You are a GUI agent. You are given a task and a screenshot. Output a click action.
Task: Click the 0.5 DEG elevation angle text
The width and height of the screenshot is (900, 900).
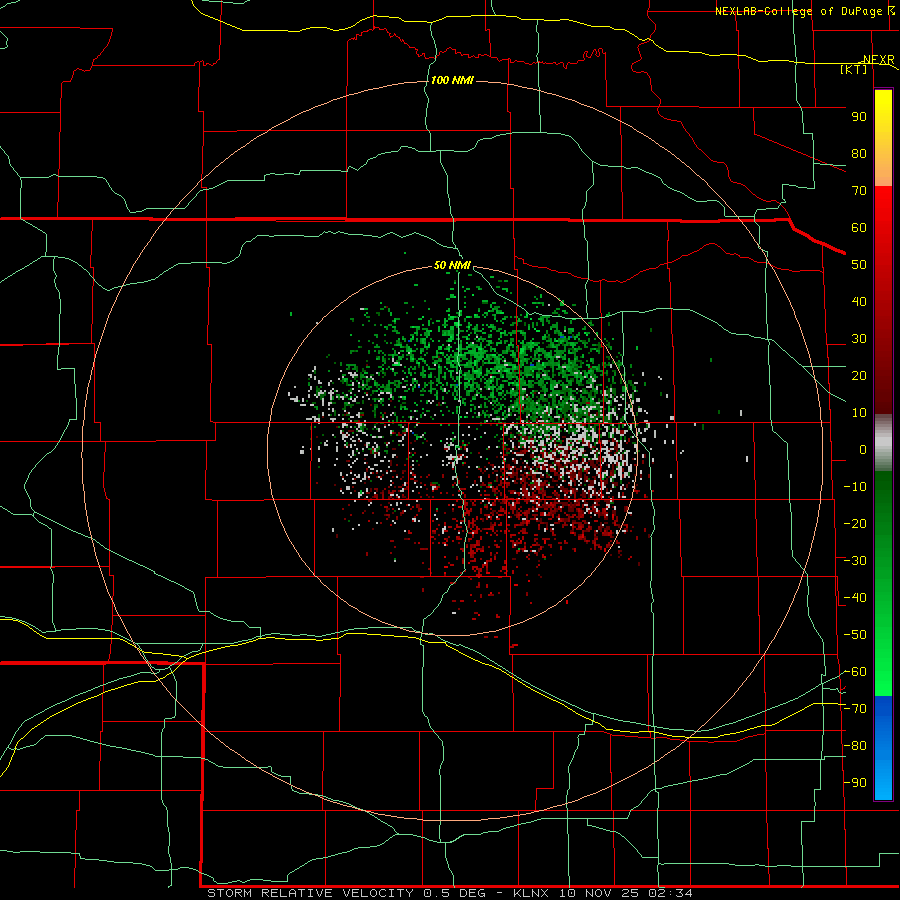tap(455, 893)
